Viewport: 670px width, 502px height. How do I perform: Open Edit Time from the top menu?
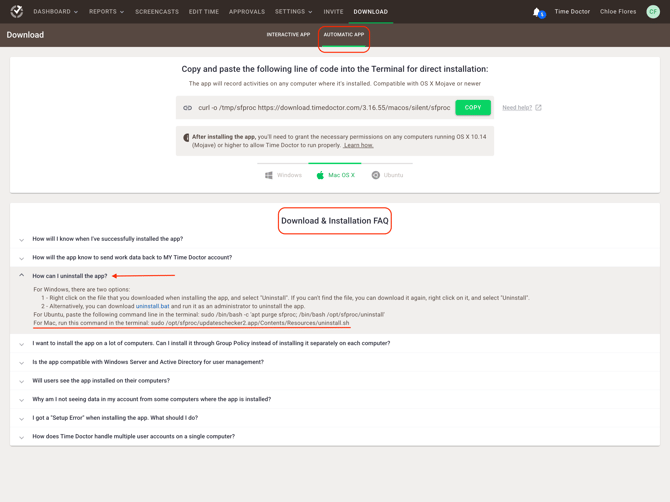point(204,12)
